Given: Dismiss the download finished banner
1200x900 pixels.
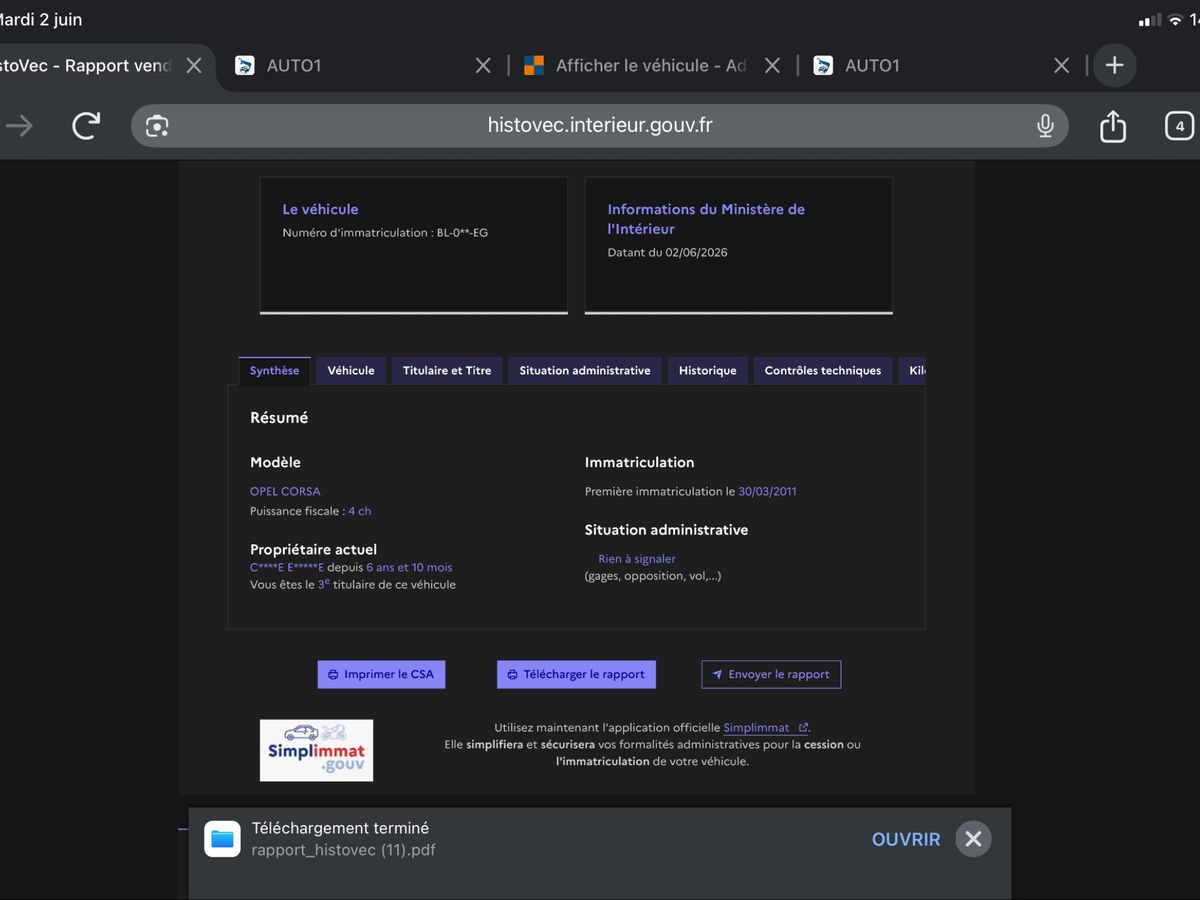Looking at the screenshot, I should click(973, 839).
